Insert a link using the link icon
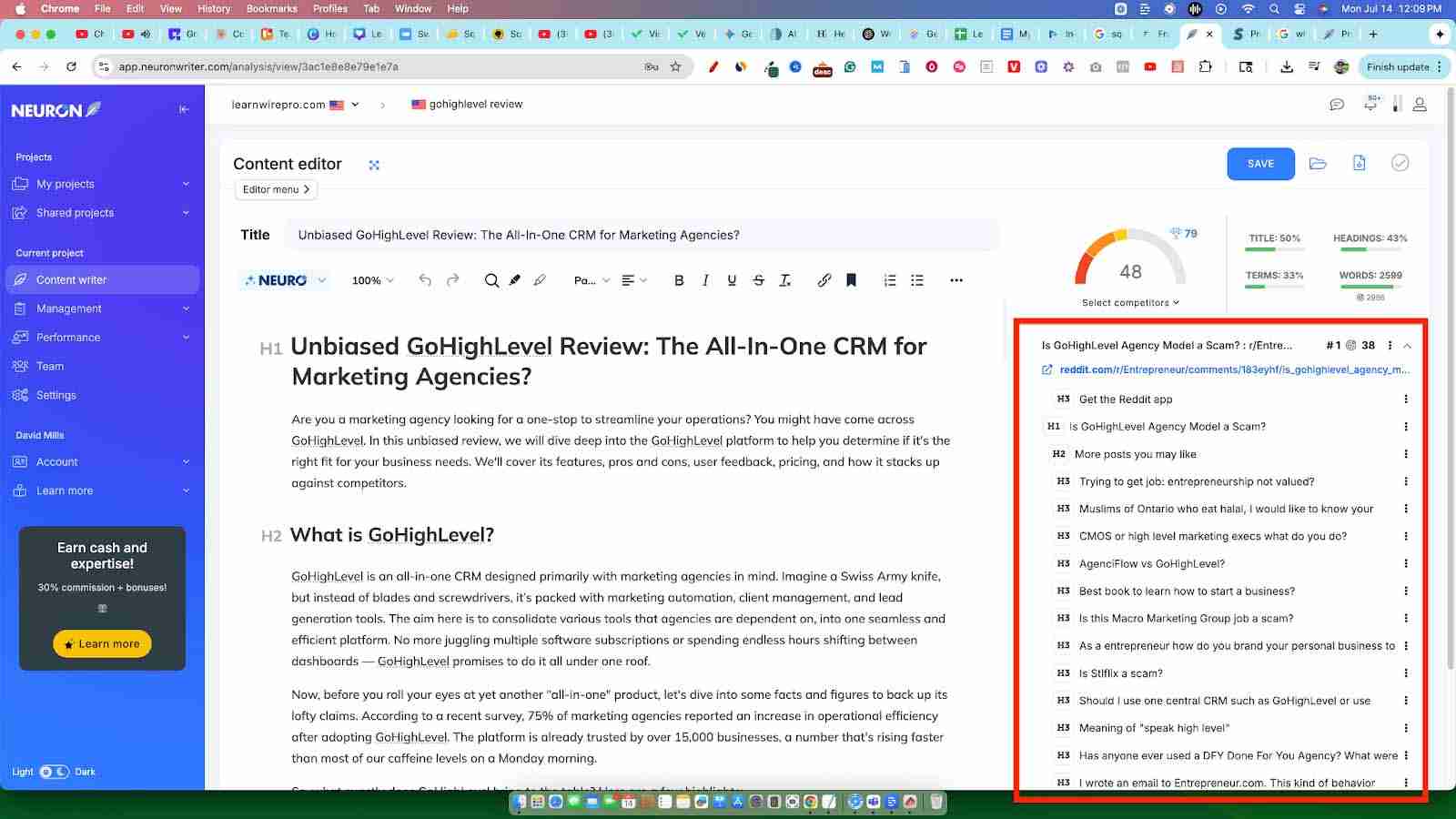 [x=824, y=280]
